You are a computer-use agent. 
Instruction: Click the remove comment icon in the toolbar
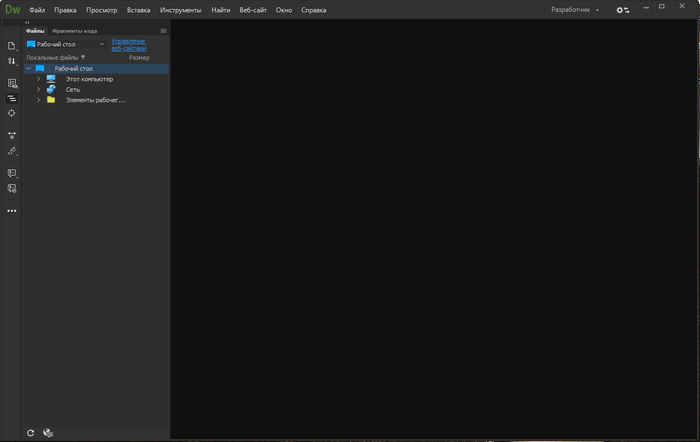click(12, 188)
